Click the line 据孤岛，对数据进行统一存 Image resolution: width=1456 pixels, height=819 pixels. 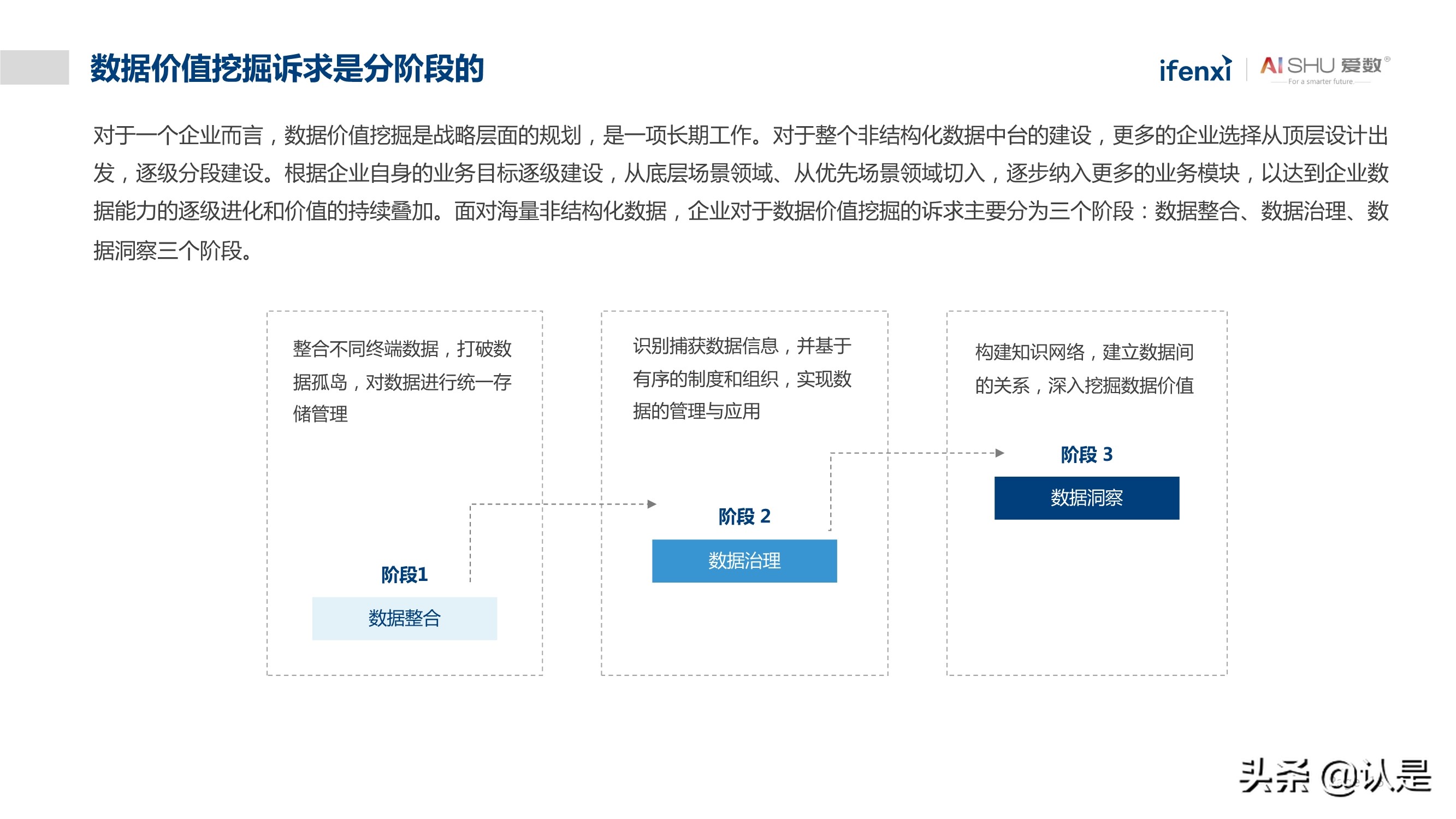pyautogui.click(x=403, y=382)
